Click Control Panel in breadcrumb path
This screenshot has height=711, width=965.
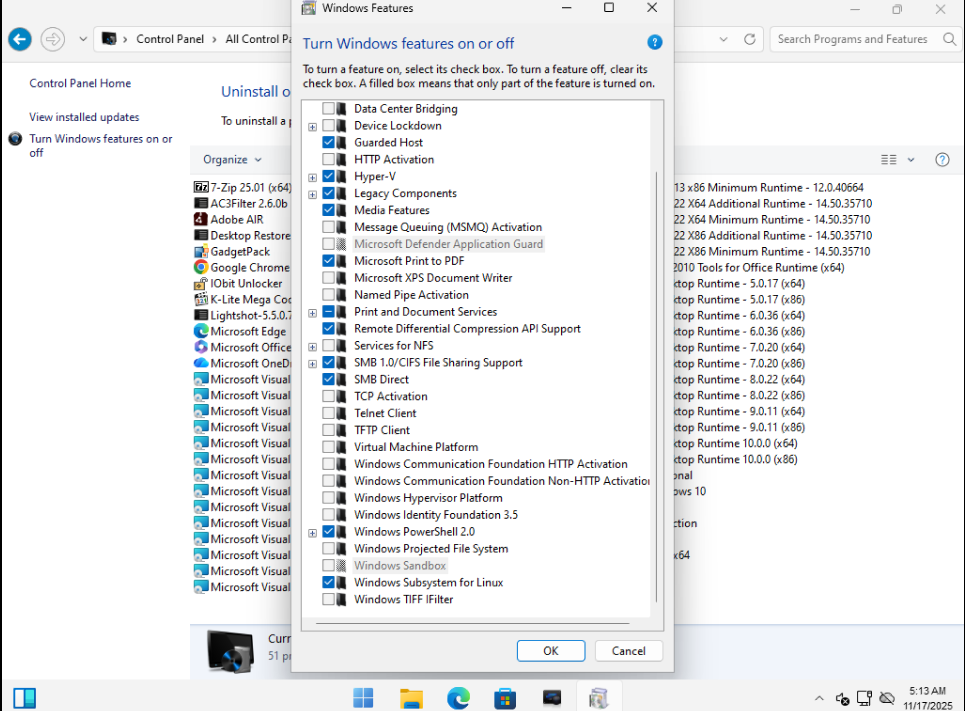click(169, 39)
